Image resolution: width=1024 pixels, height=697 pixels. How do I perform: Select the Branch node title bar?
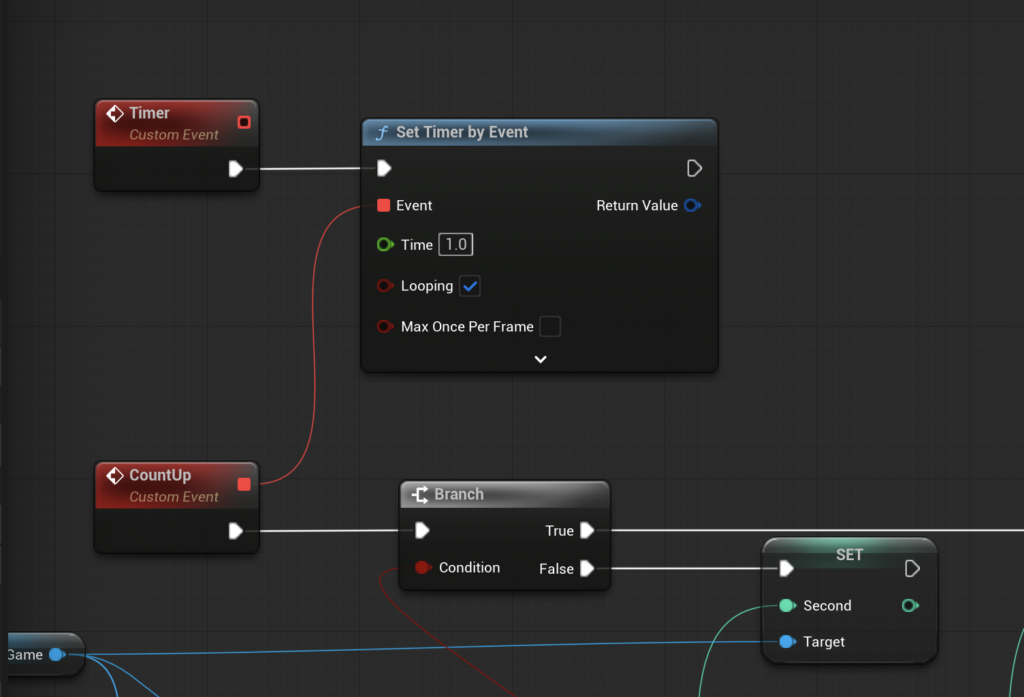pyautogui.click(x=505, y=494)
